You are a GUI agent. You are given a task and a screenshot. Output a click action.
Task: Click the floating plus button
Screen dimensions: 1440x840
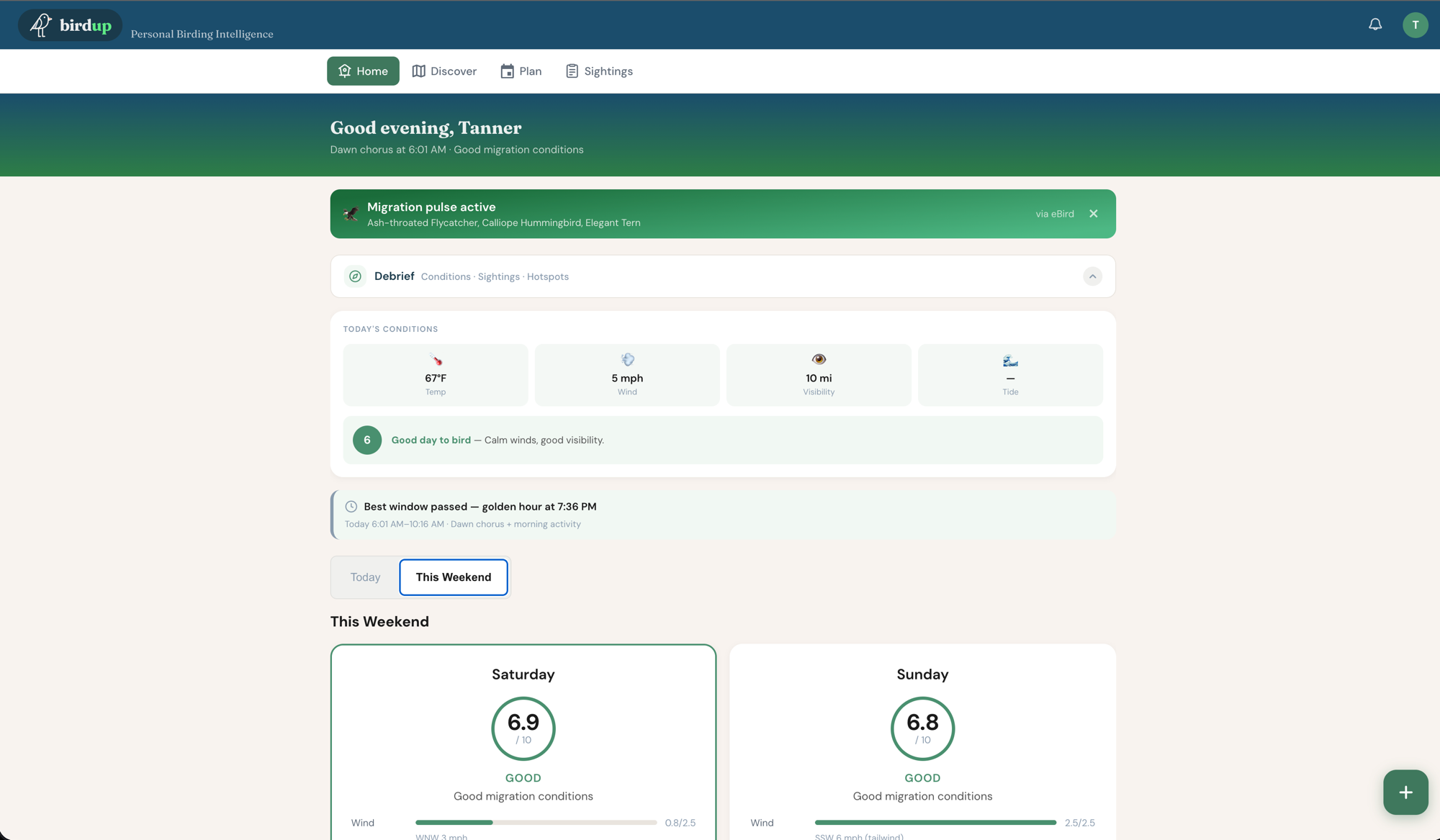pos(1405,792)
